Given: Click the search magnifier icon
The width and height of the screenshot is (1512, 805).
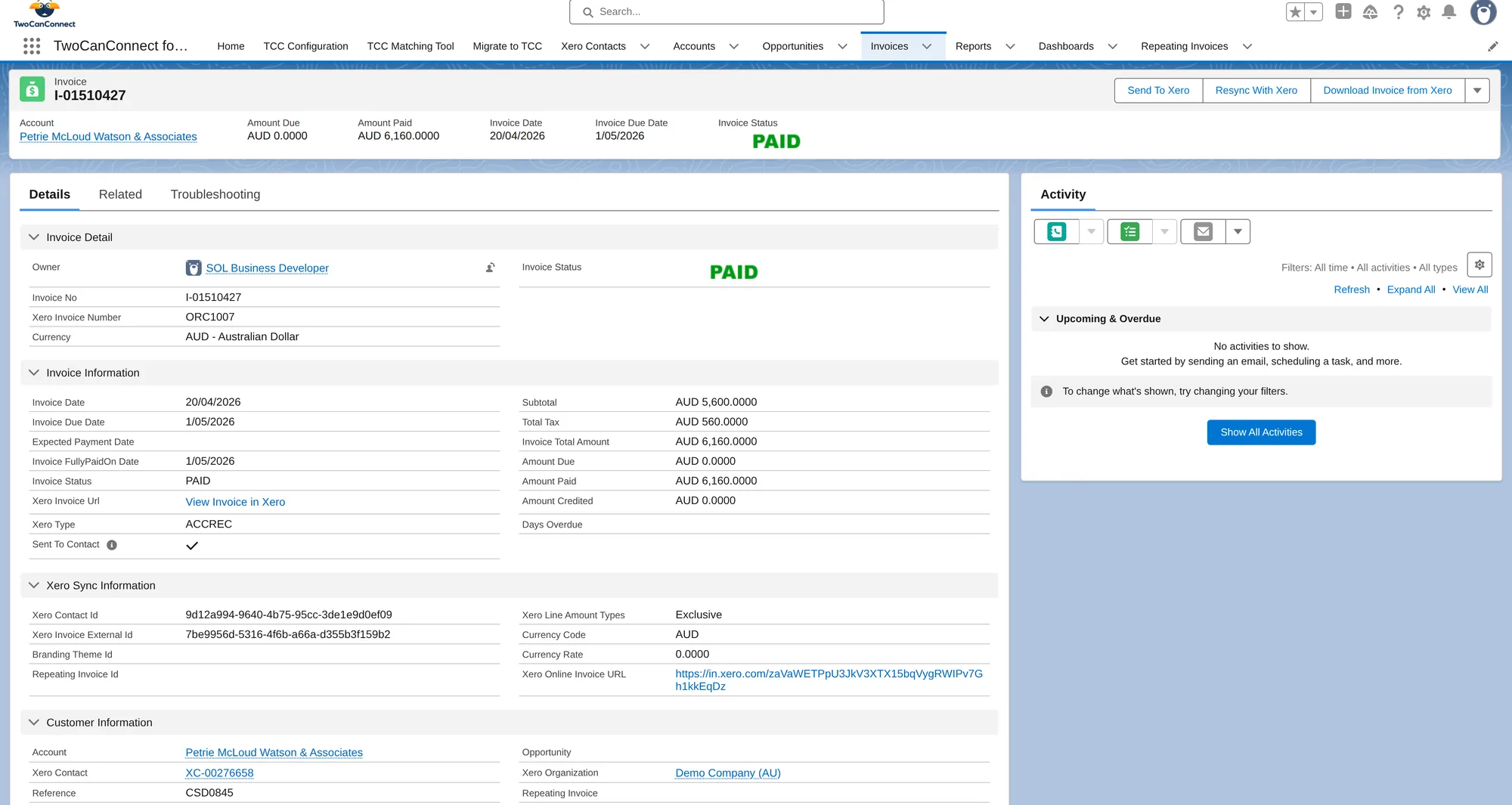Looking at the screenshot, I should pos(587,12).
